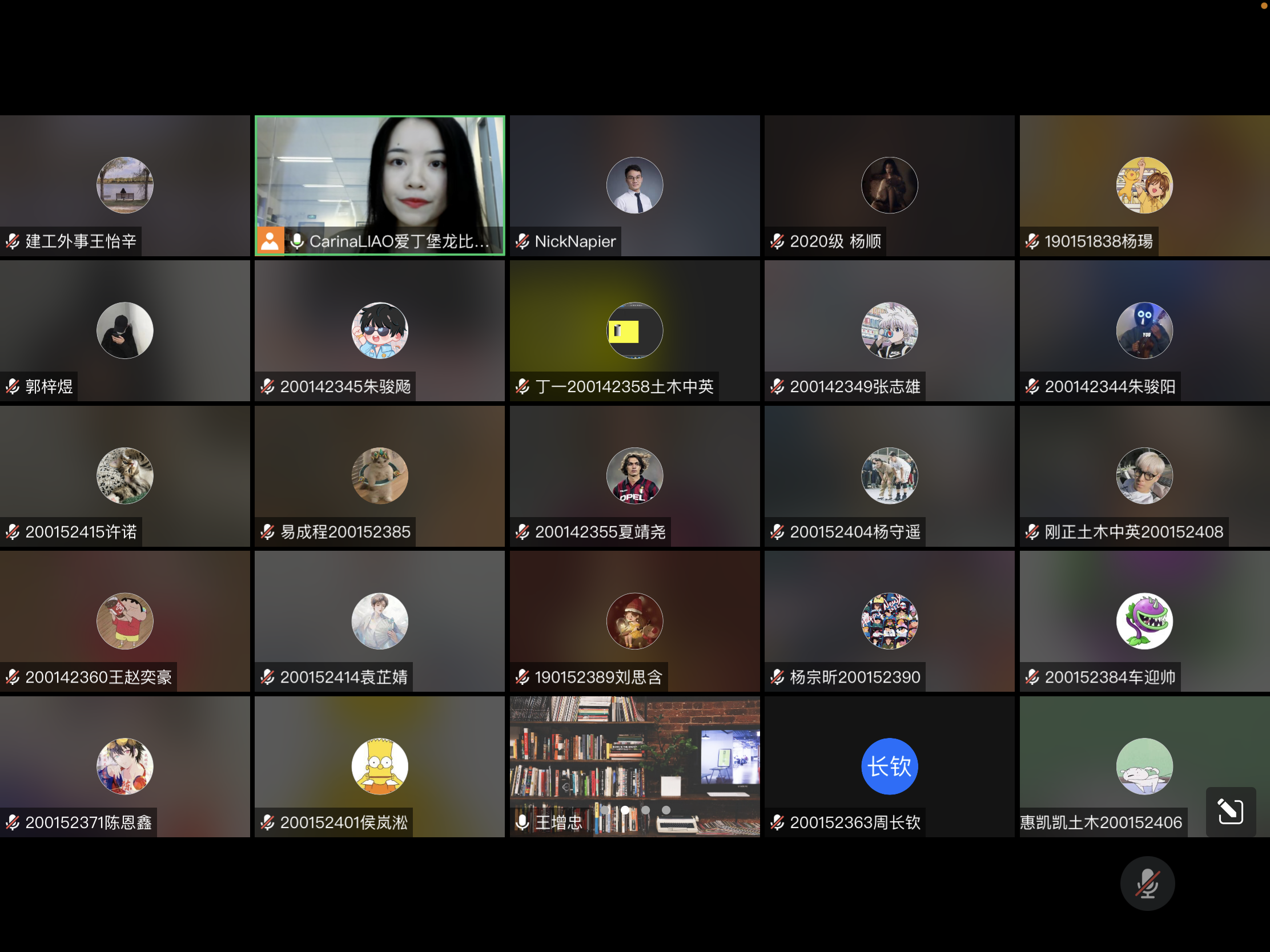Click the name label 200152371陈恩鑫

pyautogui.click(x=89, y=822)
